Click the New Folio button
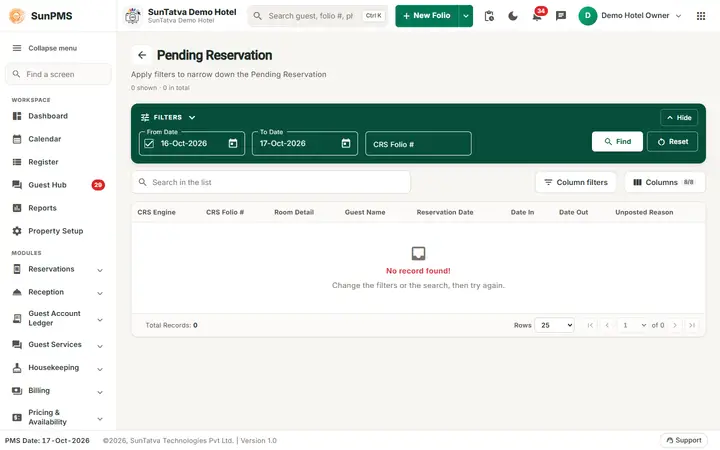720x450 pixels. 427,16
